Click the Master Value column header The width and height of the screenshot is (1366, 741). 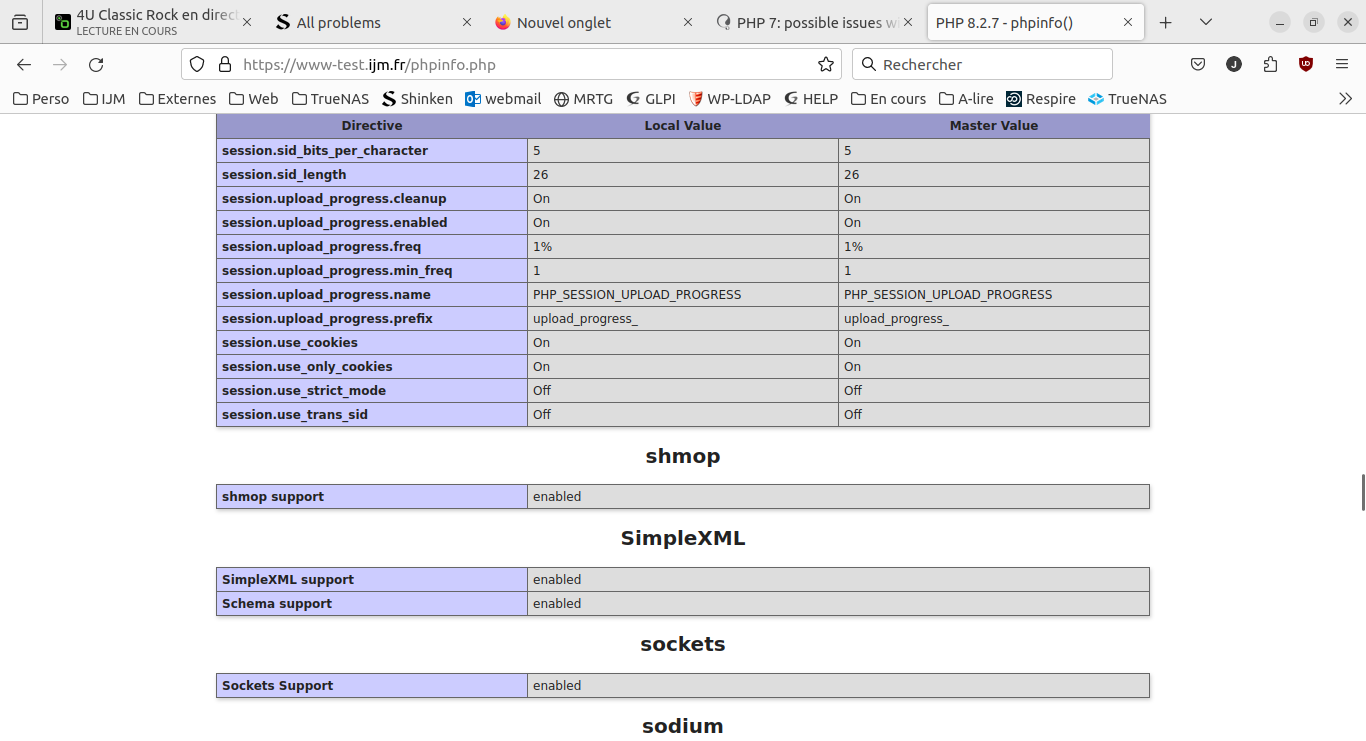pyautogui.click(x=994, y=125)
